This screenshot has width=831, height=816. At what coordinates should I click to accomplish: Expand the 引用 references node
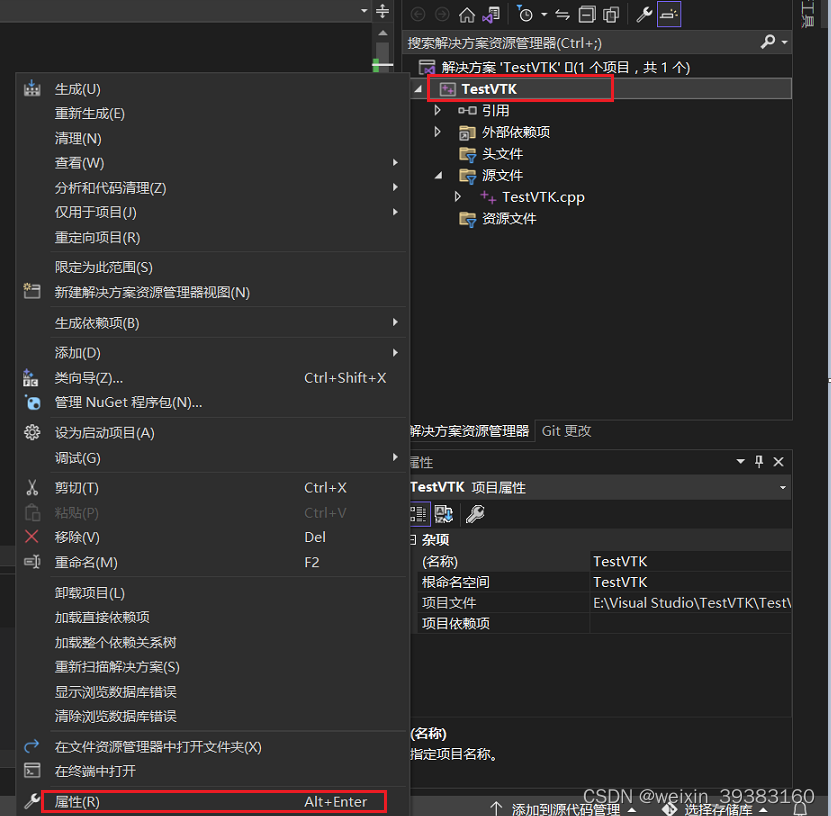click(x=437, y=110)
